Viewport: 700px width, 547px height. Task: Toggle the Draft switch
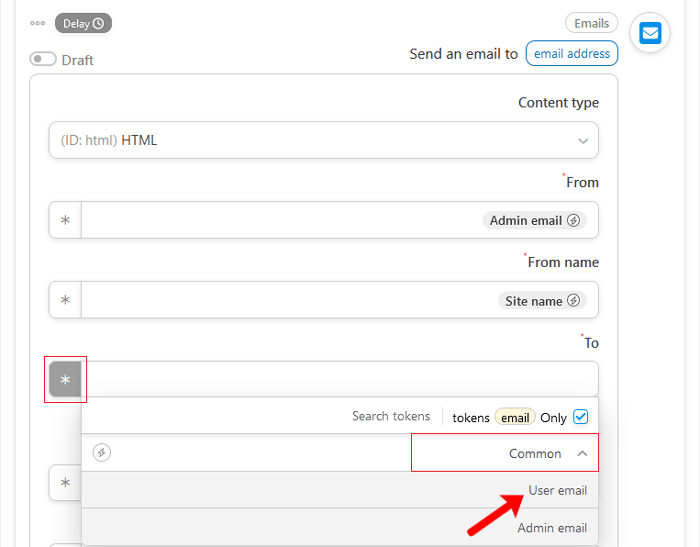point(43,59)
